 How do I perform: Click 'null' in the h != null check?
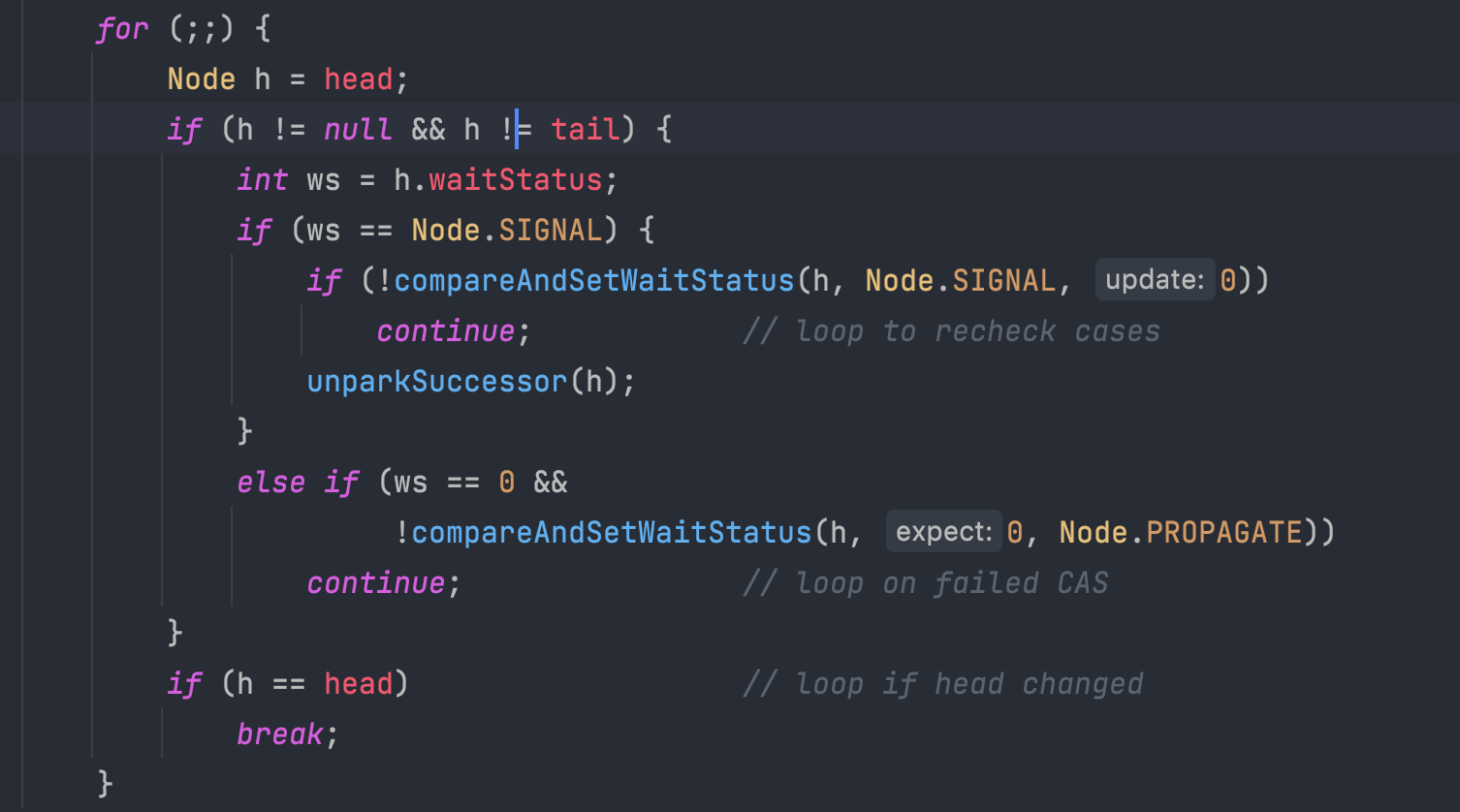coord(359,130)
